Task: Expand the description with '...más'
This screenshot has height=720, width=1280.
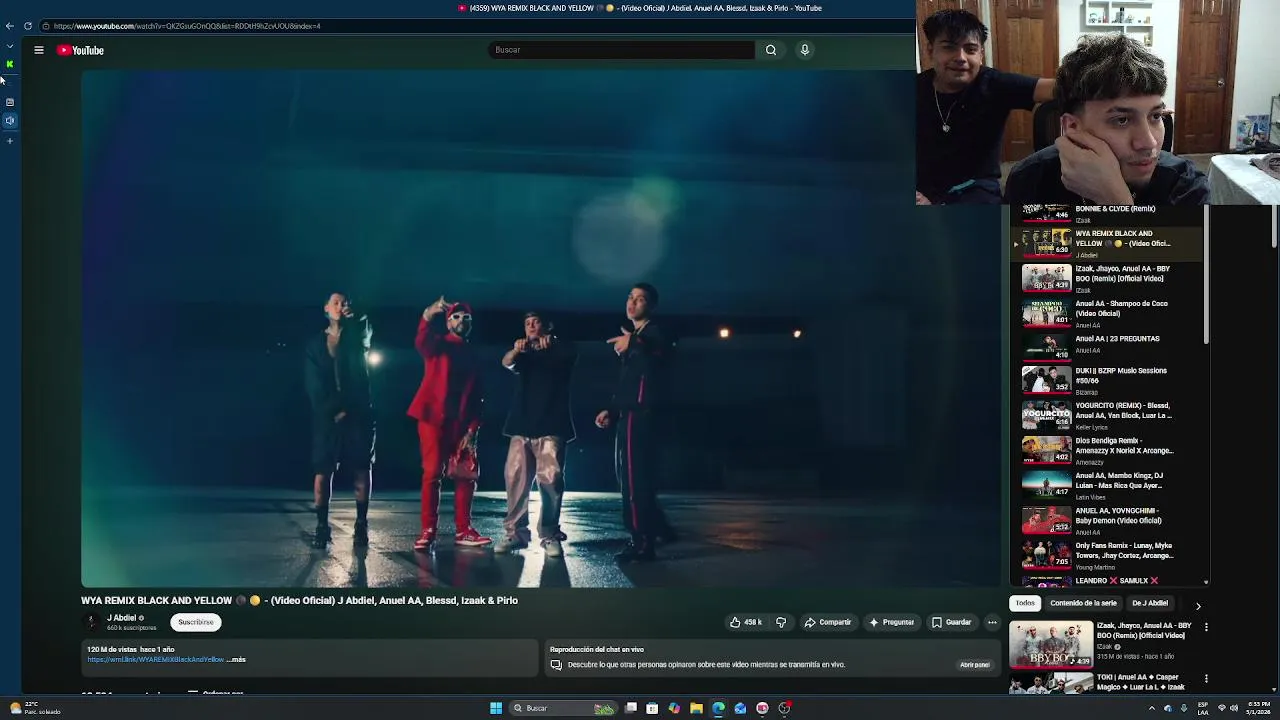Action: [237, 660]
